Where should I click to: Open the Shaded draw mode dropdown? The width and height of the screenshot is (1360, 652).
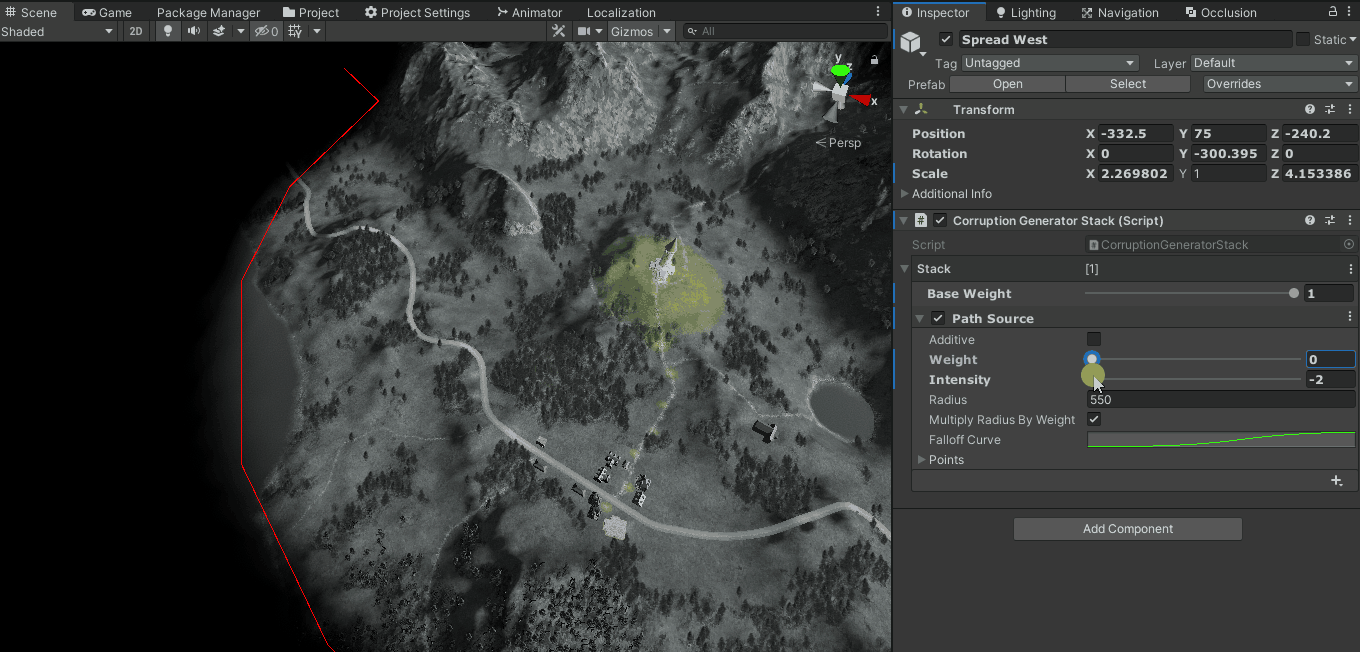[x=58, y=31]
